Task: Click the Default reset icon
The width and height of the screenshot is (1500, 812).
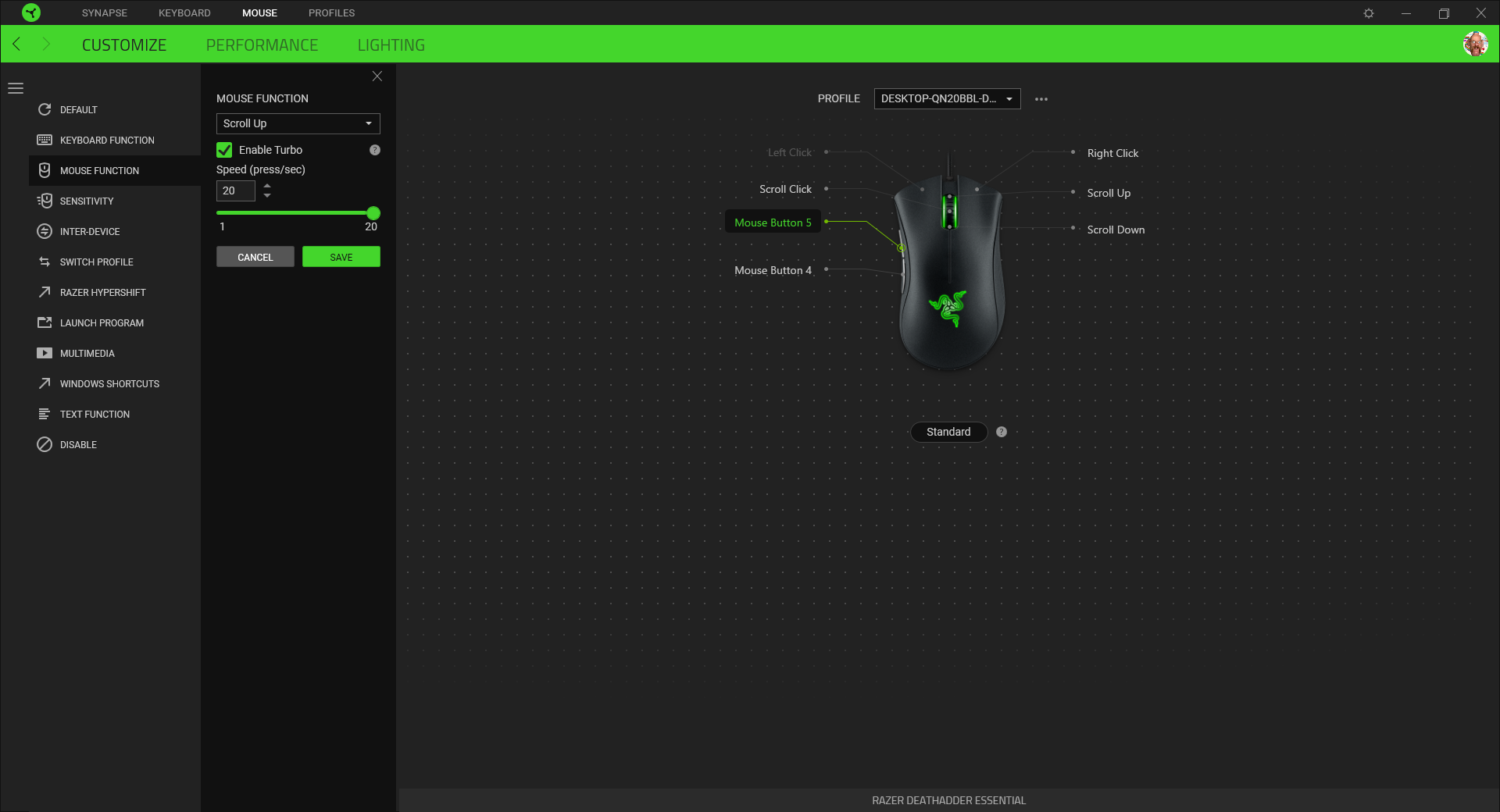Action: click(45, 109)
